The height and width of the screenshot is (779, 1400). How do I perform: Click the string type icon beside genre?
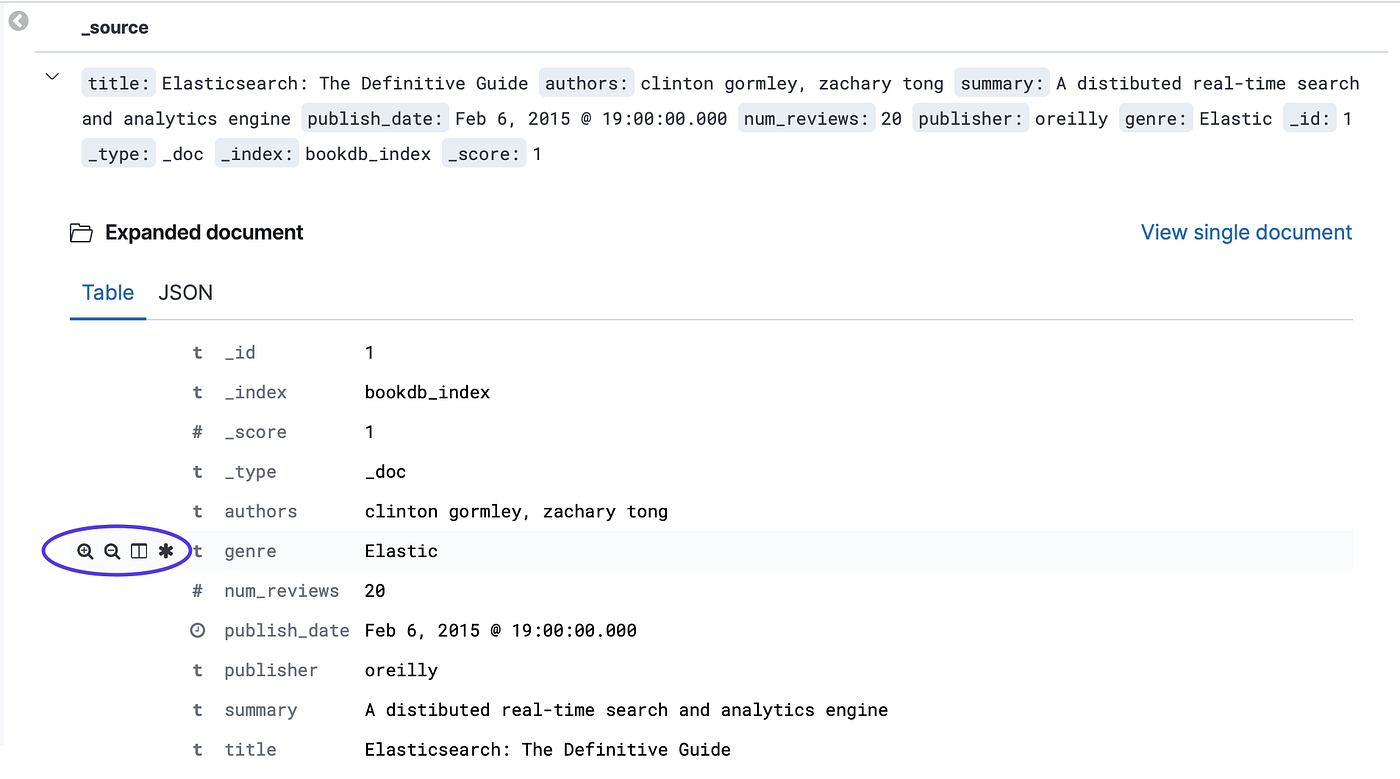tap(198, 551)
